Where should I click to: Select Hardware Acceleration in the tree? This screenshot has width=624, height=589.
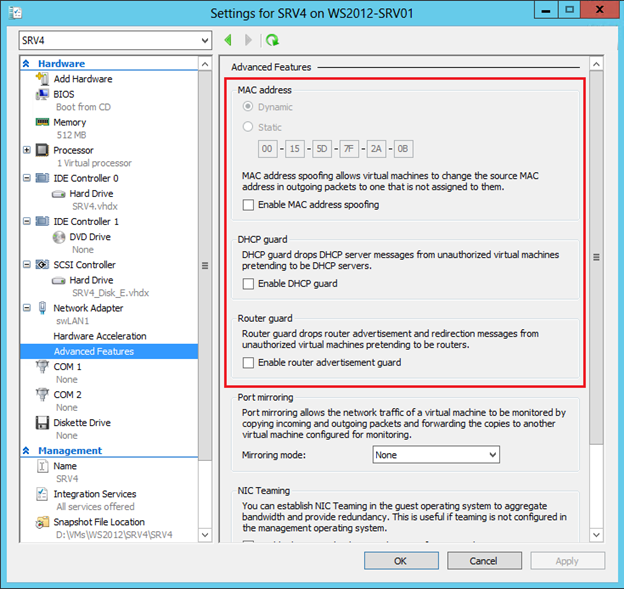point(100,336)
